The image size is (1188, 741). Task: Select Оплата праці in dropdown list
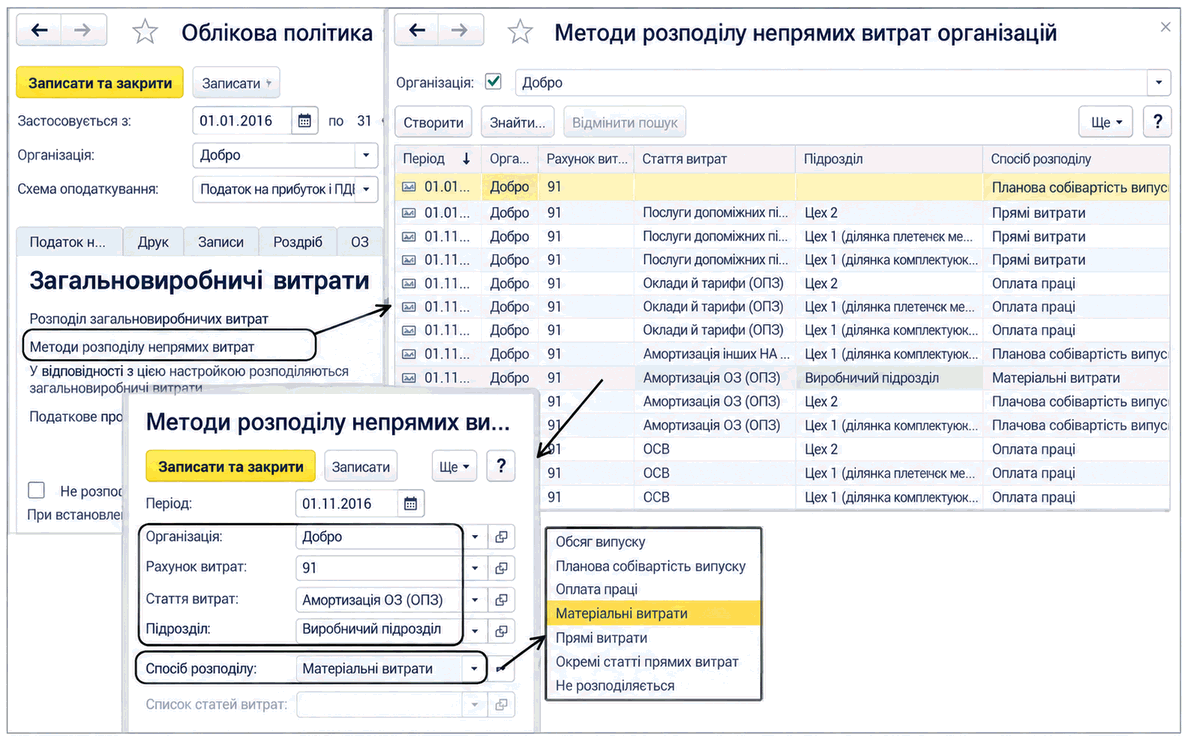click(x=653, y=589)
